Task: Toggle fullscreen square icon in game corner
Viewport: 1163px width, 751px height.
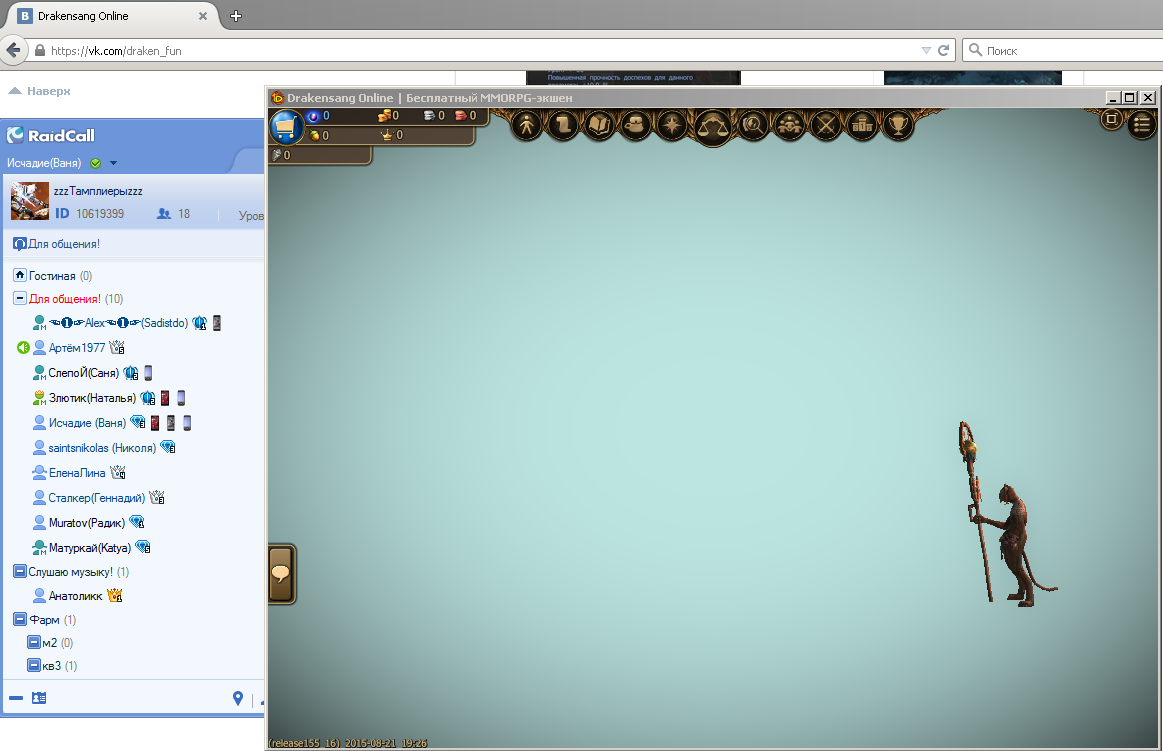Action: tap(1111, 119)
